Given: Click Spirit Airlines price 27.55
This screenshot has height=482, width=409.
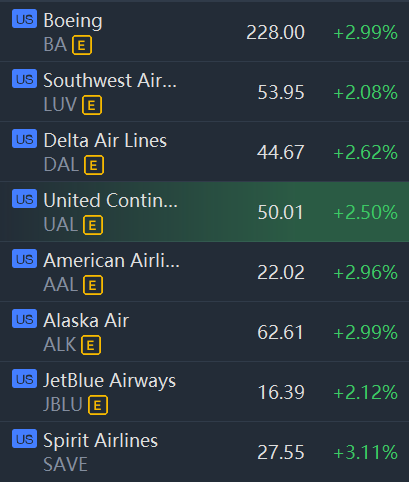Looking at the screenshot, I should point(281,452).
